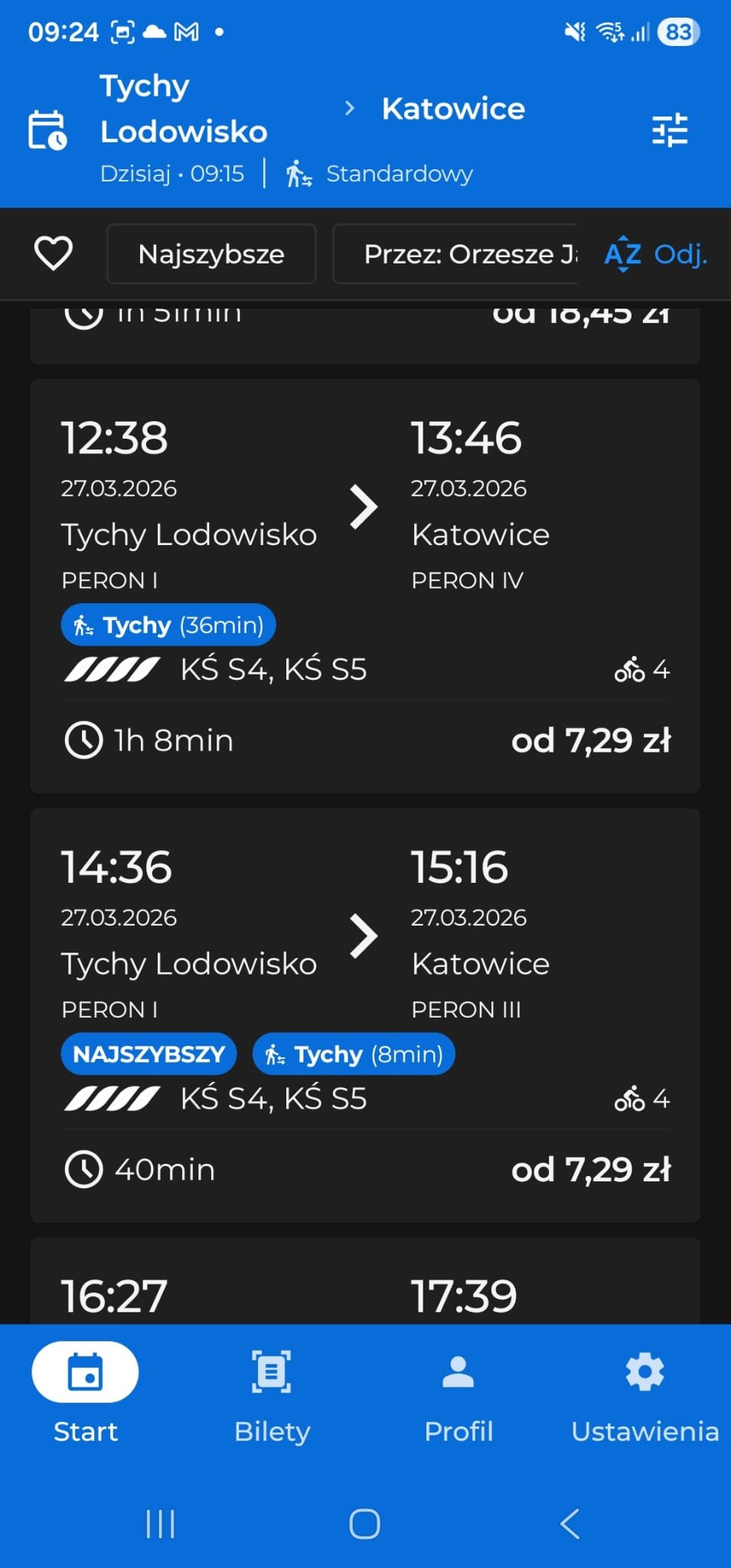731x1568 pixels.
Task: Open the date and time calendar icon
Action: pyautogui.click(x=47, y=130)
